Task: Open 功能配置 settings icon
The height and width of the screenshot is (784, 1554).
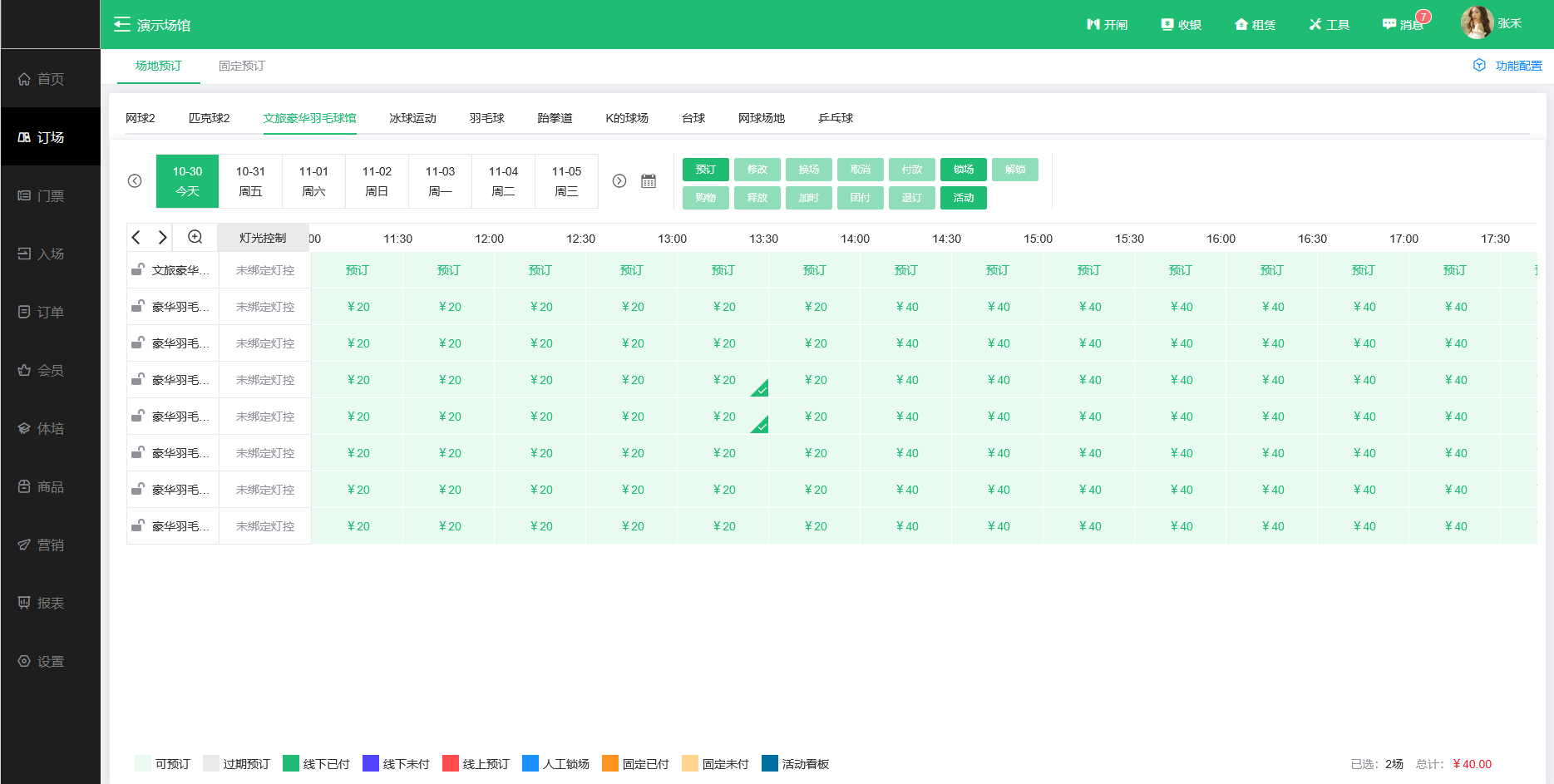Action: [x=1479, y=66]
